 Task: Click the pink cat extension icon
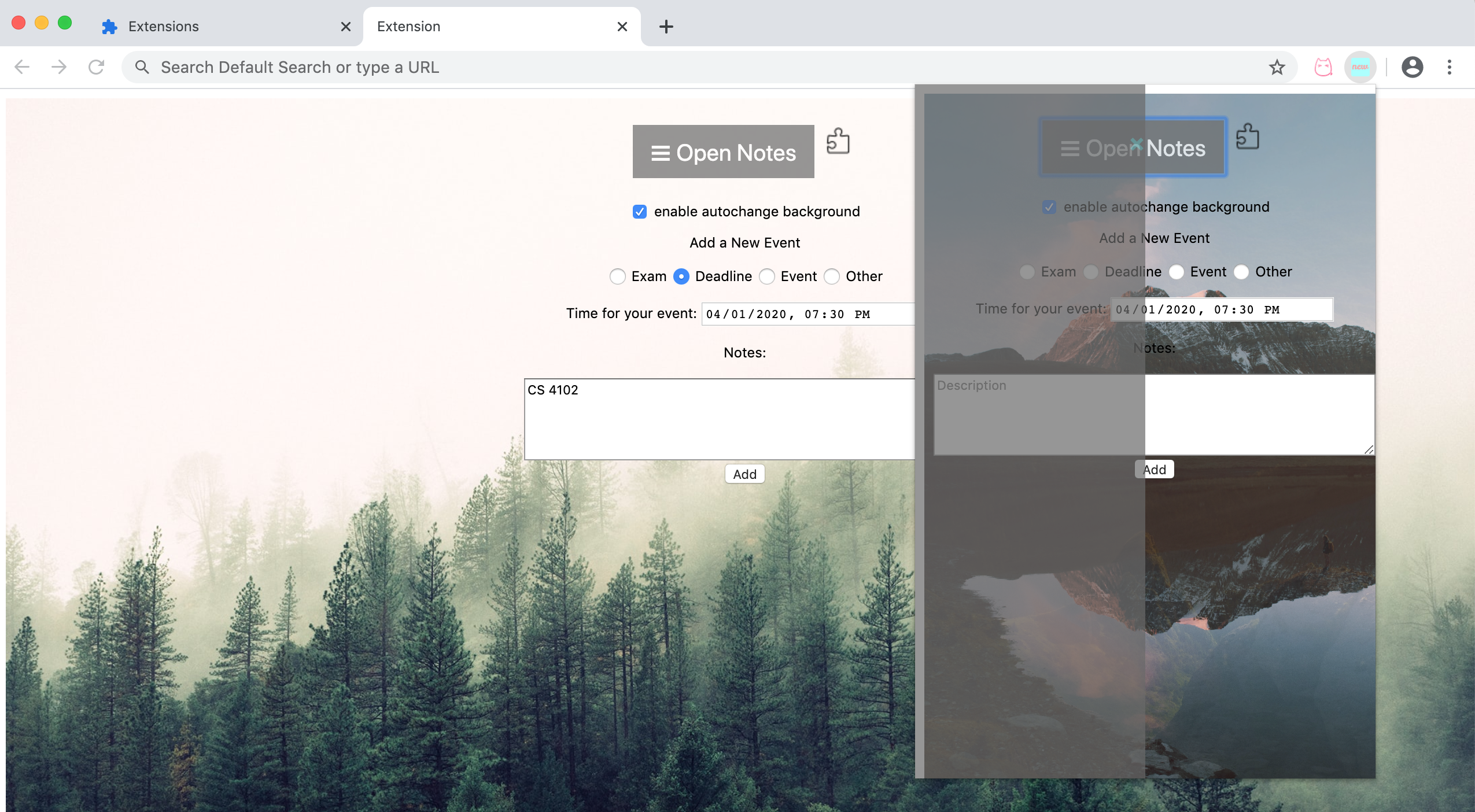(1323, 67)
